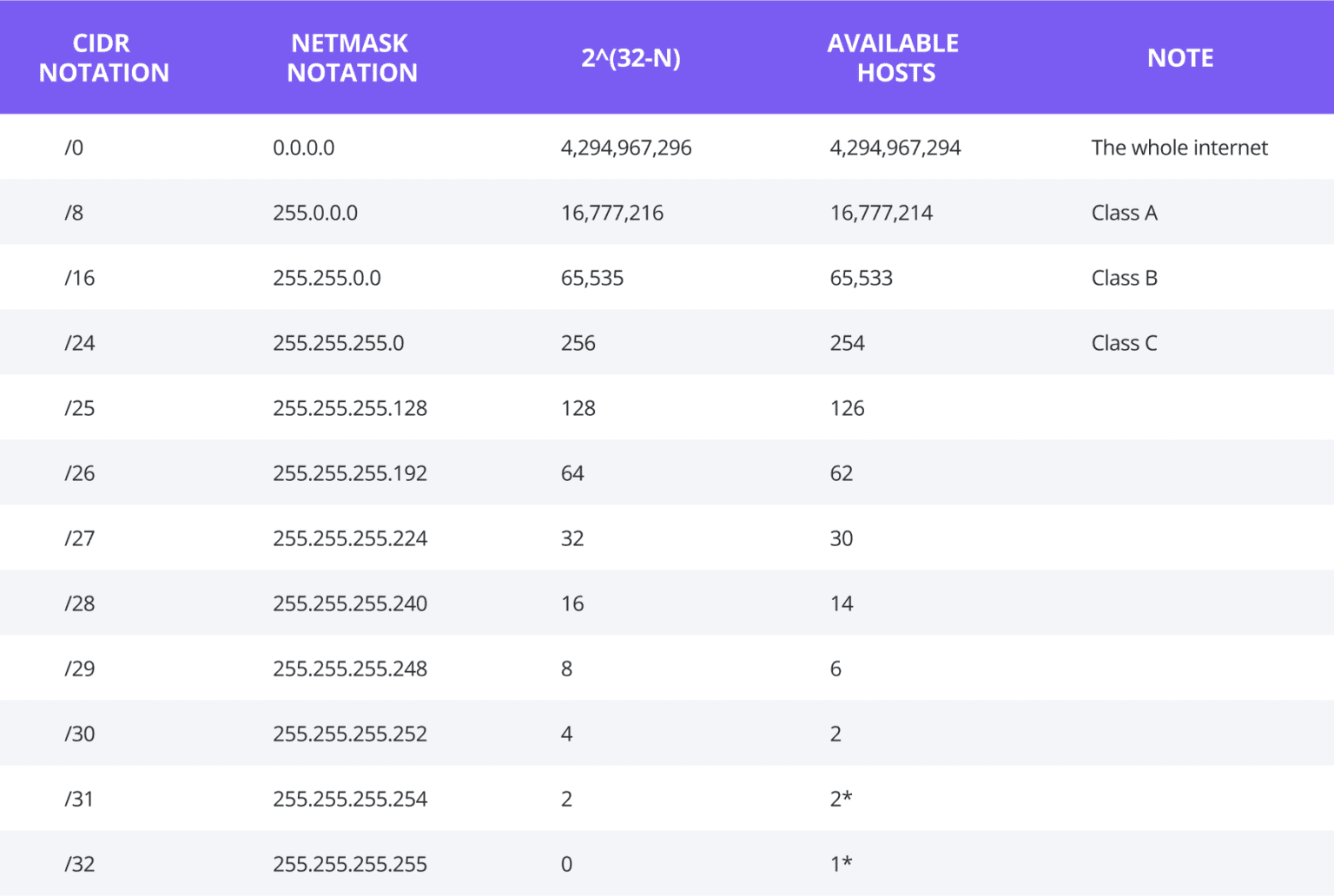1334x896 pixels.
Task: Click the Class A note cell
Action: click(x=1124, y=212)
